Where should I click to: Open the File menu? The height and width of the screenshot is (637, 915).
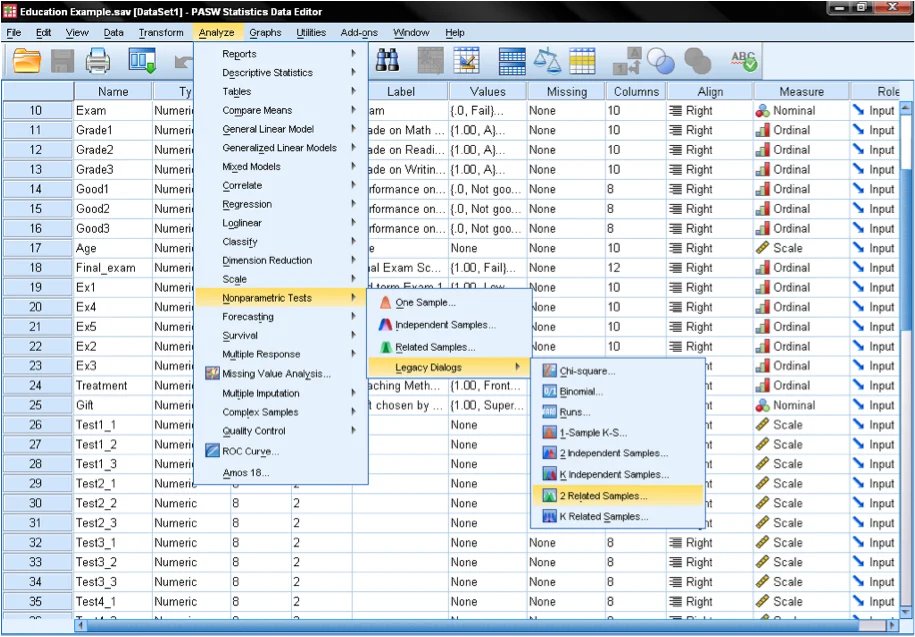coord(13,33)
